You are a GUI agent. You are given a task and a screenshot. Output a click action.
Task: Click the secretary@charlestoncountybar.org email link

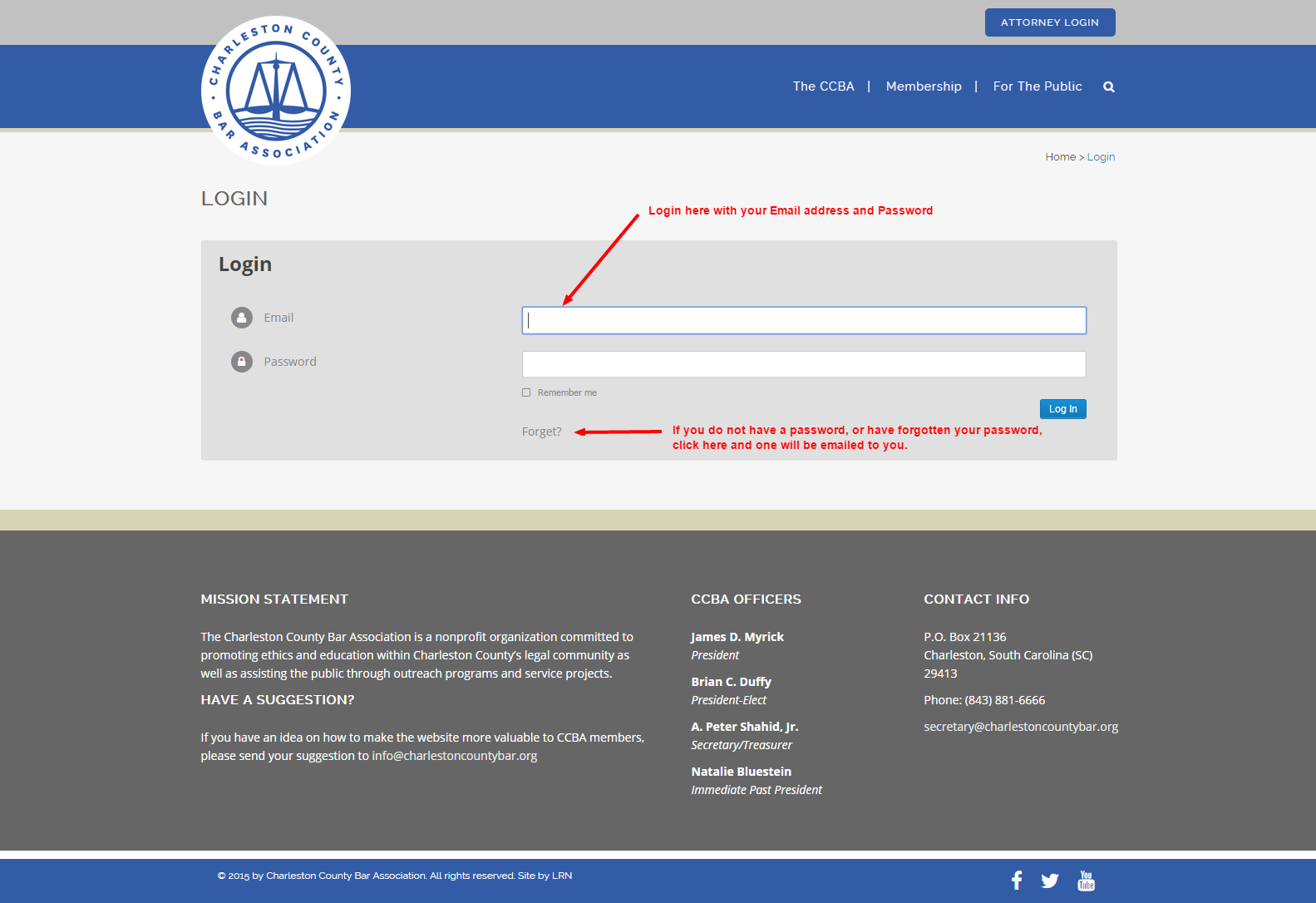tap(1020, 727)
